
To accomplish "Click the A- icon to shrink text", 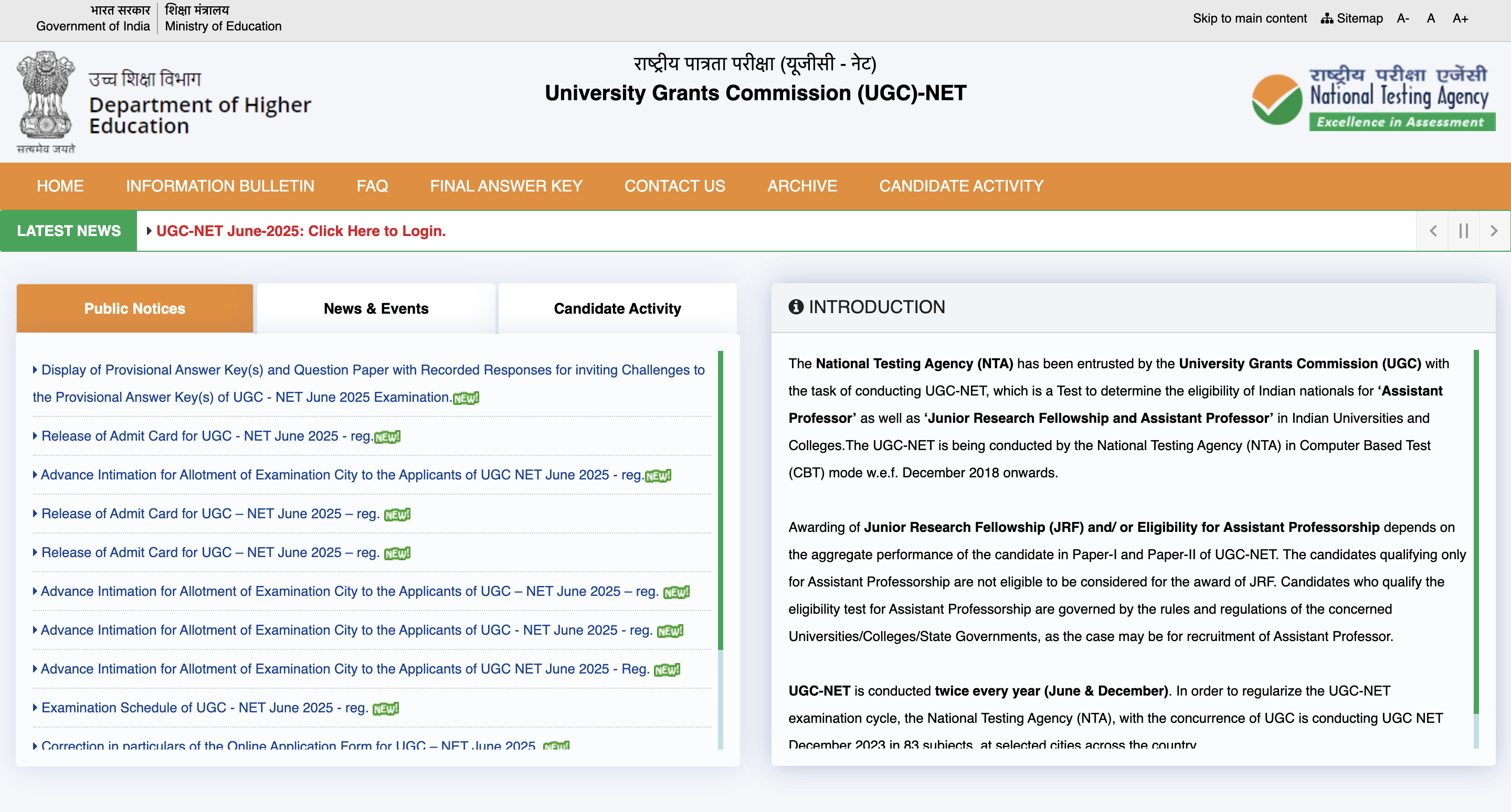I will 1402,18.
